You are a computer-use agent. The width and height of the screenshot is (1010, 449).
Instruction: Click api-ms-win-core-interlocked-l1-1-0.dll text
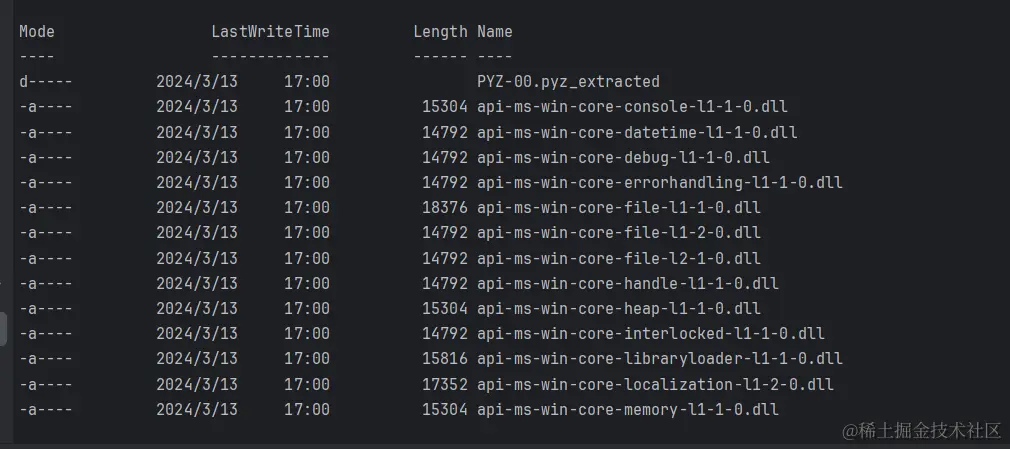651,334
